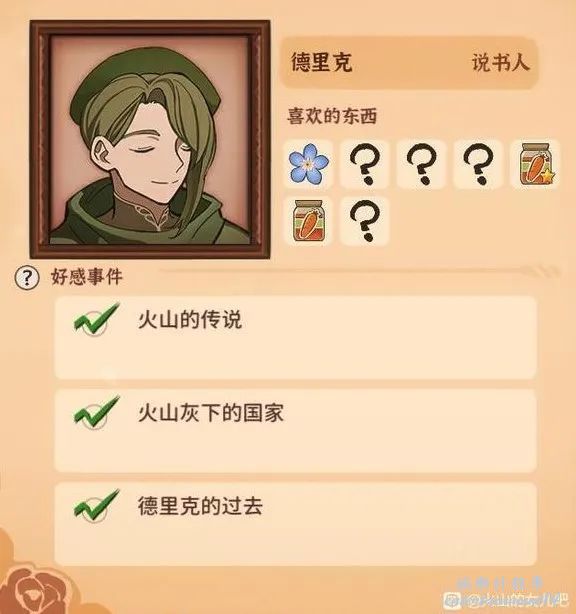Viewport: 576px width, 614px height.
Task: Select the plain carrot jar item
Action: (x=309, y=220)
